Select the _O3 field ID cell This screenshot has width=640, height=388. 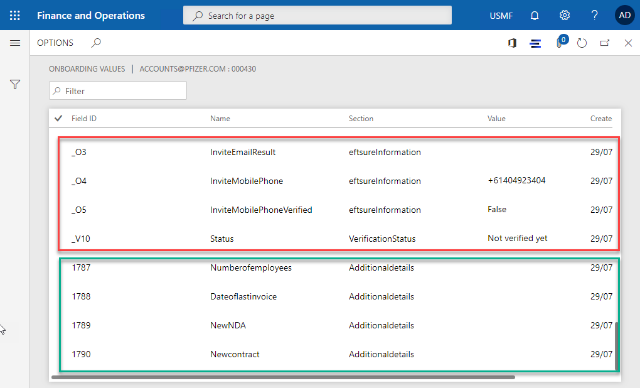[79, 152]
